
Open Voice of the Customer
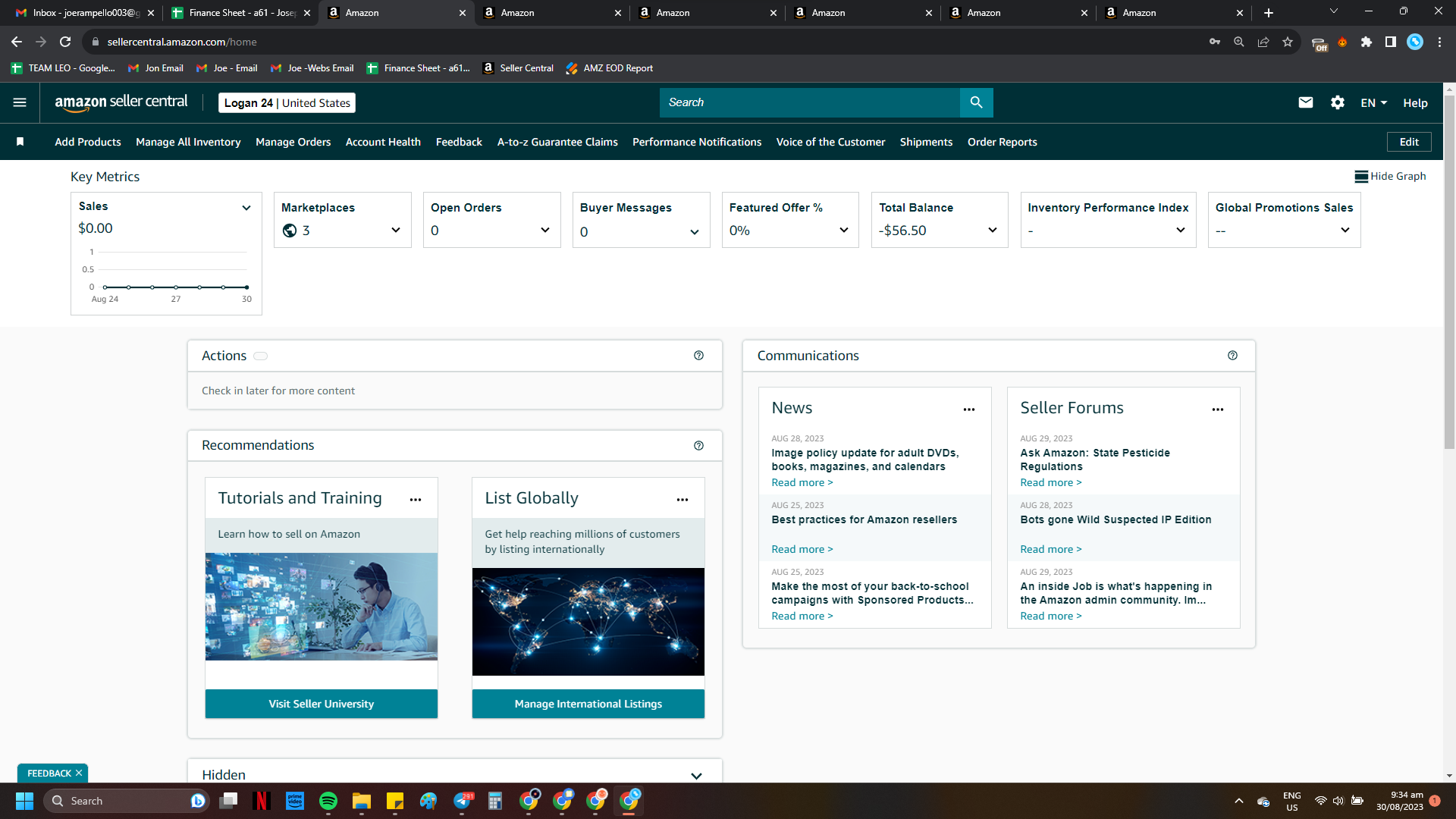830,142
